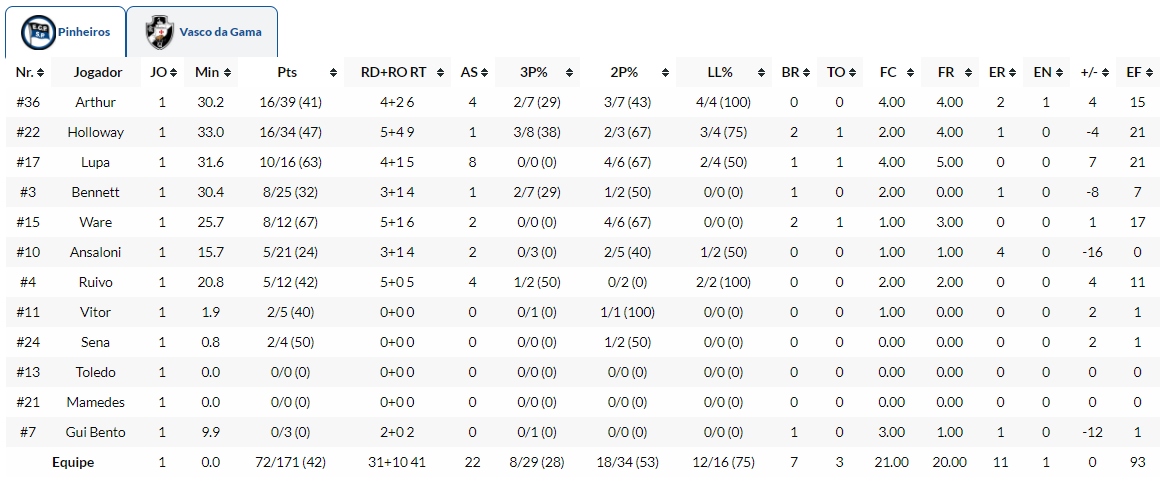Select the Arthur player row name
1164x482 pixels.
click(96, 102)
